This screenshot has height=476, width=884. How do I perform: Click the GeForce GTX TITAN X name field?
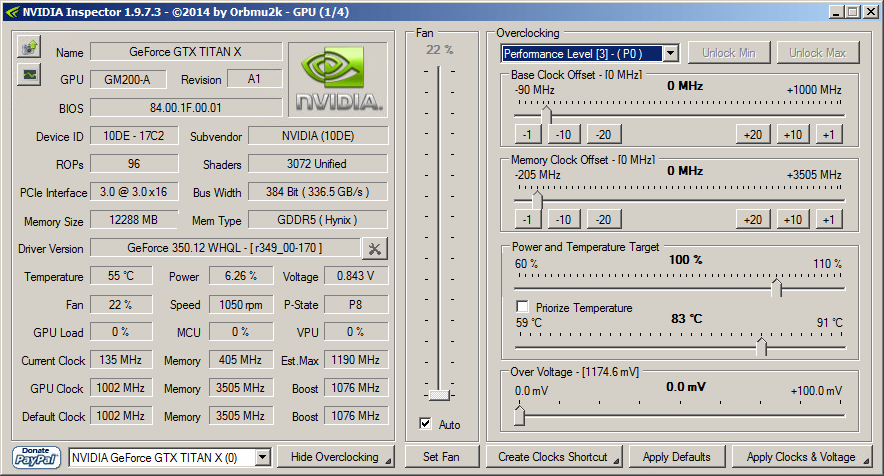186,52
